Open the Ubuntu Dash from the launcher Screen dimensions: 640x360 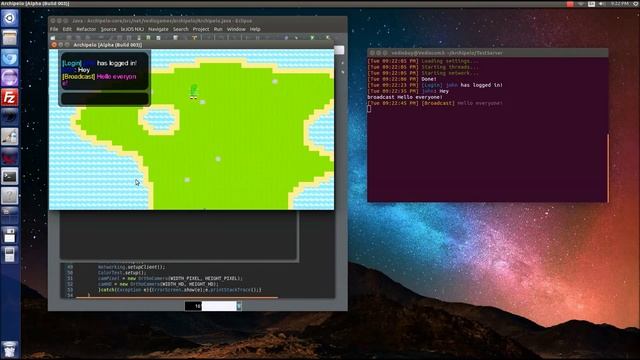[9, 18]
